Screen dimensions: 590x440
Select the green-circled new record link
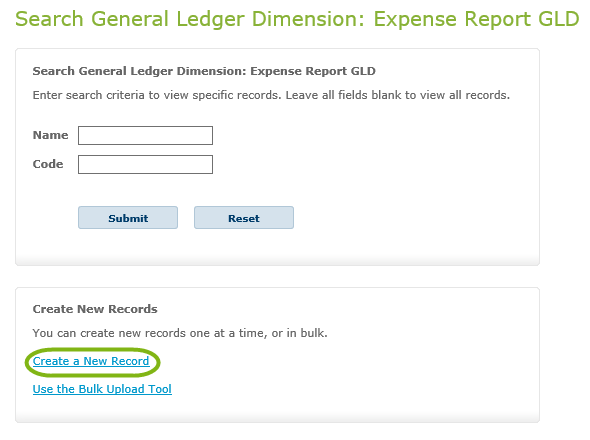coord(91,361)
